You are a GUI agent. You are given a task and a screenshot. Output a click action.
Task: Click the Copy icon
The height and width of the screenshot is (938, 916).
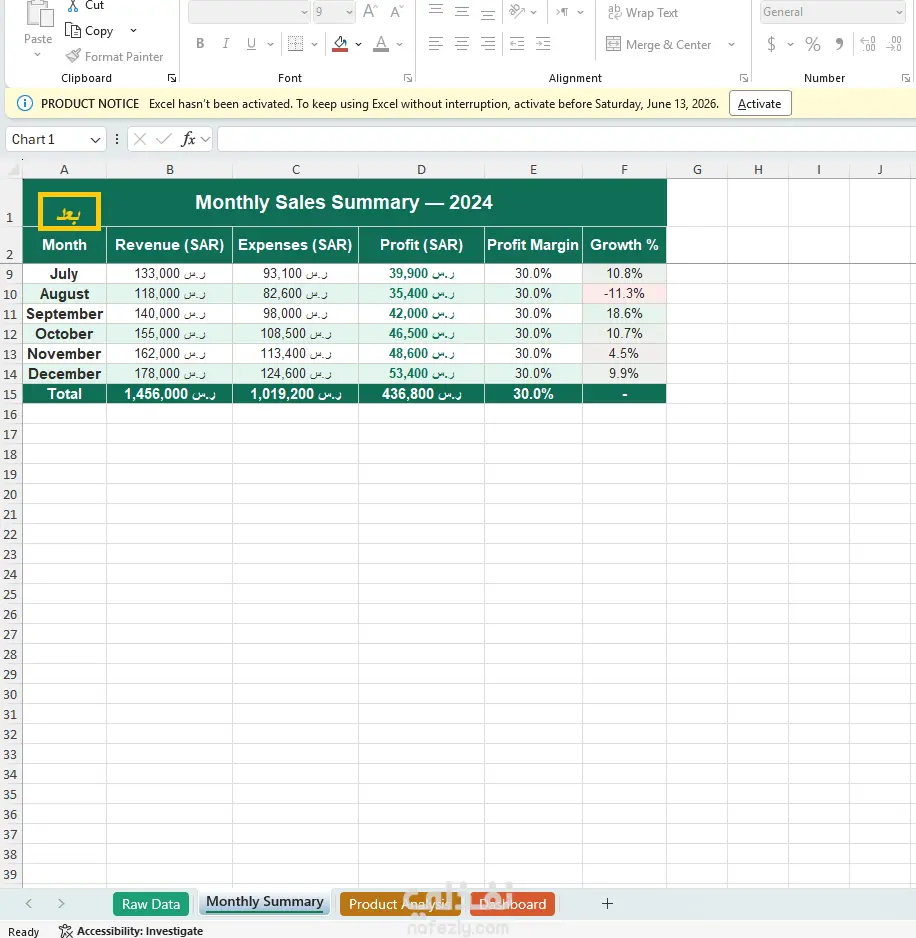click(72, 31)
